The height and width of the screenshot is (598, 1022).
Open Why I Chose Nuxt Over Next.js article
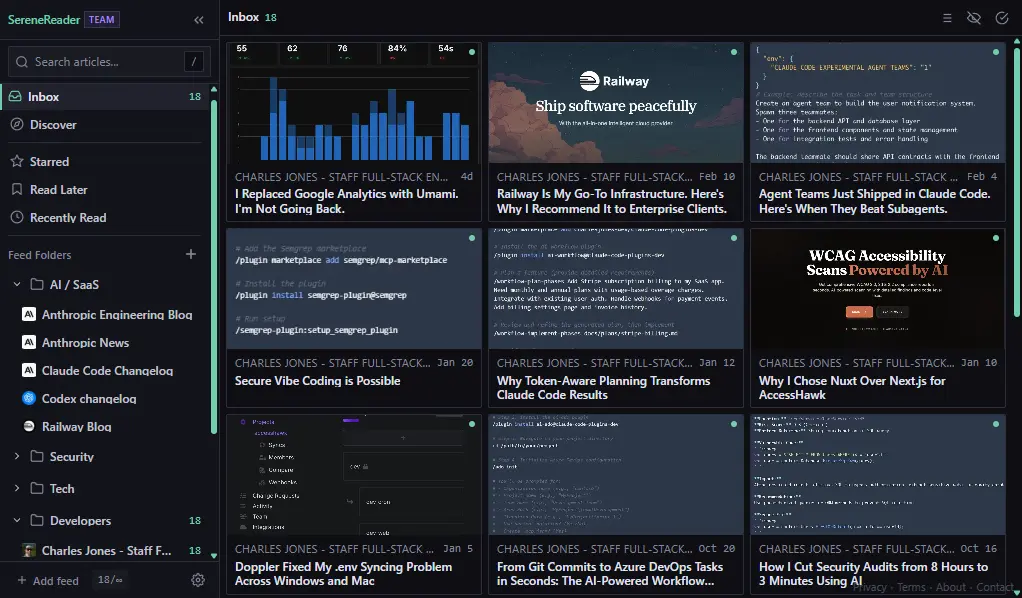[852, 387]
